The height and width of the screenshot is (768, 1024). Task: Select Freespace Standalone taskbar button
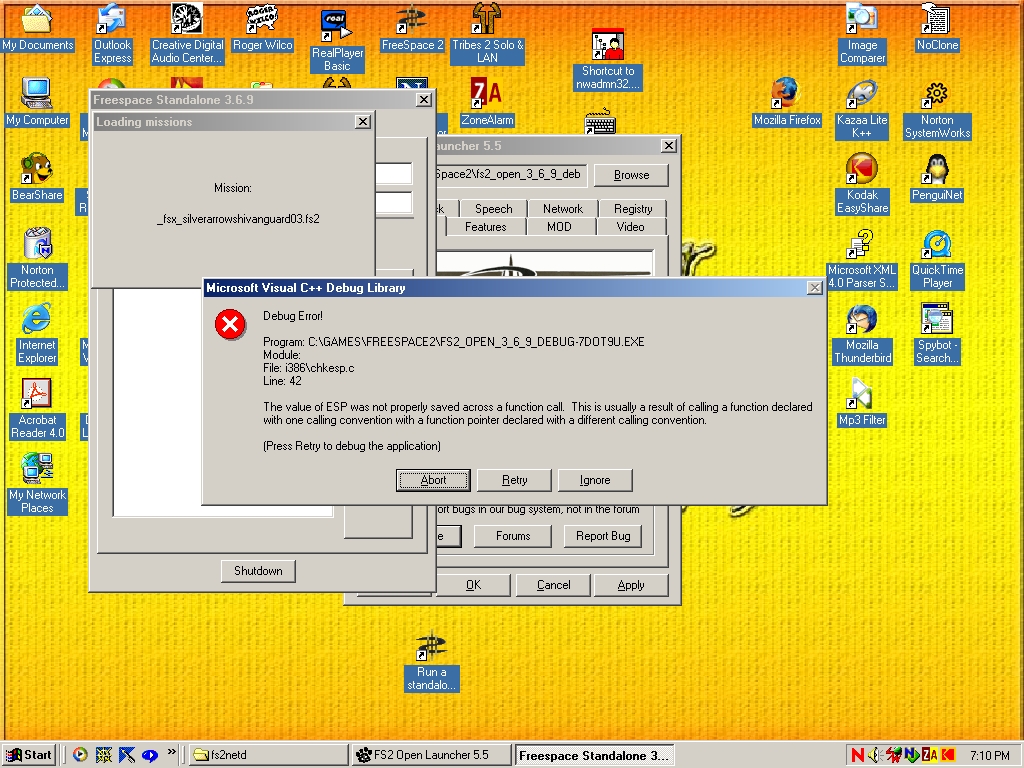coord(594,755)
